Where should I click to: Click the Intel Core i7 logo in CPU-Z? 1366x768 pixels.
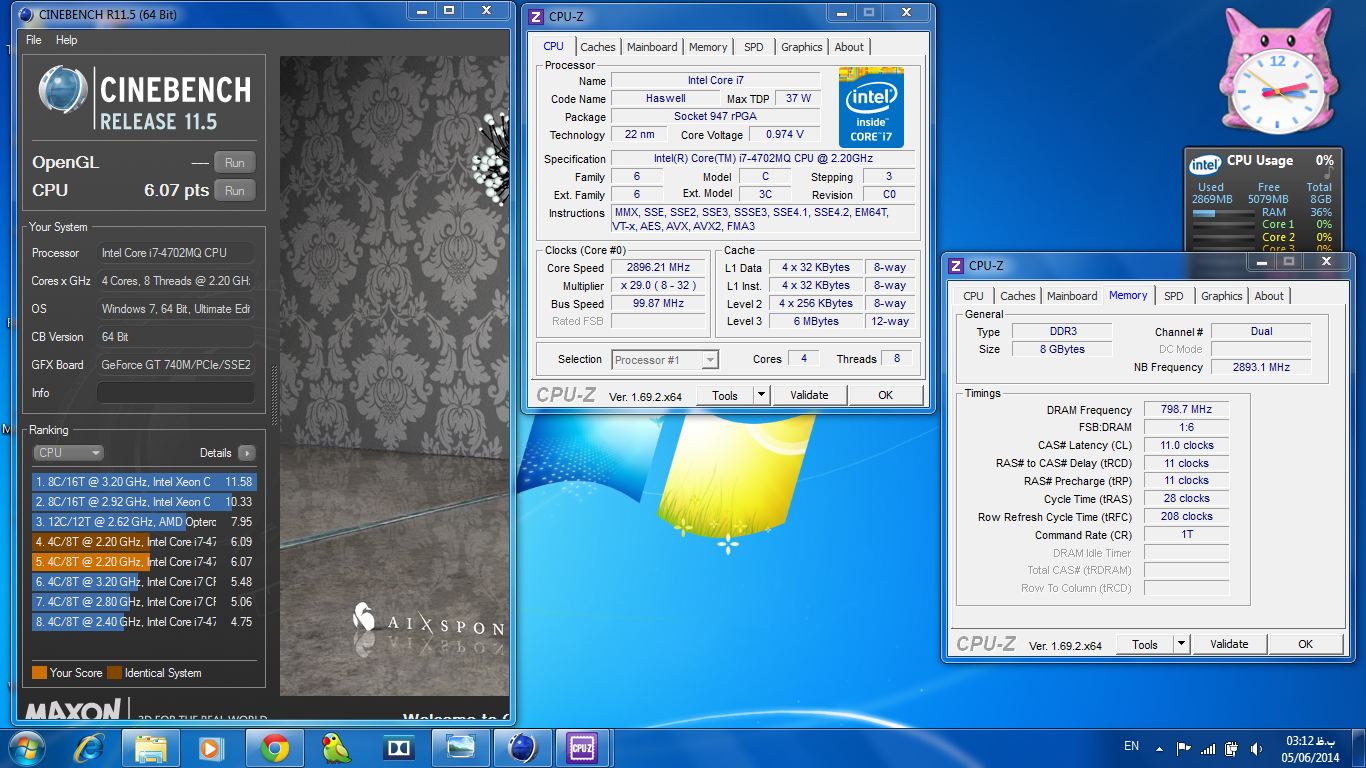870,107
